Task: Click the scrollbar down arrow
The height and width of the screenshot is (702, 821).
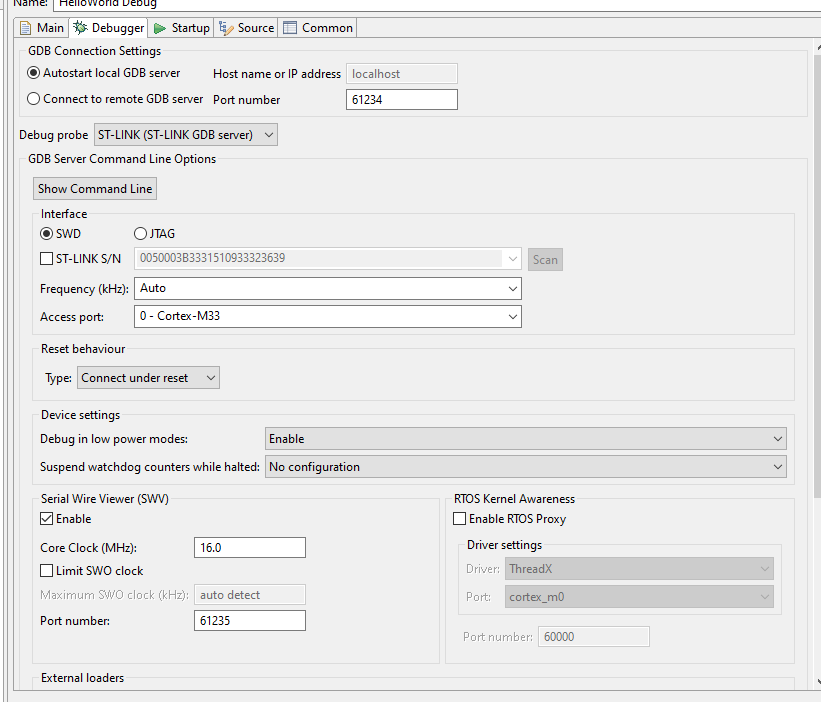Action: click(x=818, y=682)
